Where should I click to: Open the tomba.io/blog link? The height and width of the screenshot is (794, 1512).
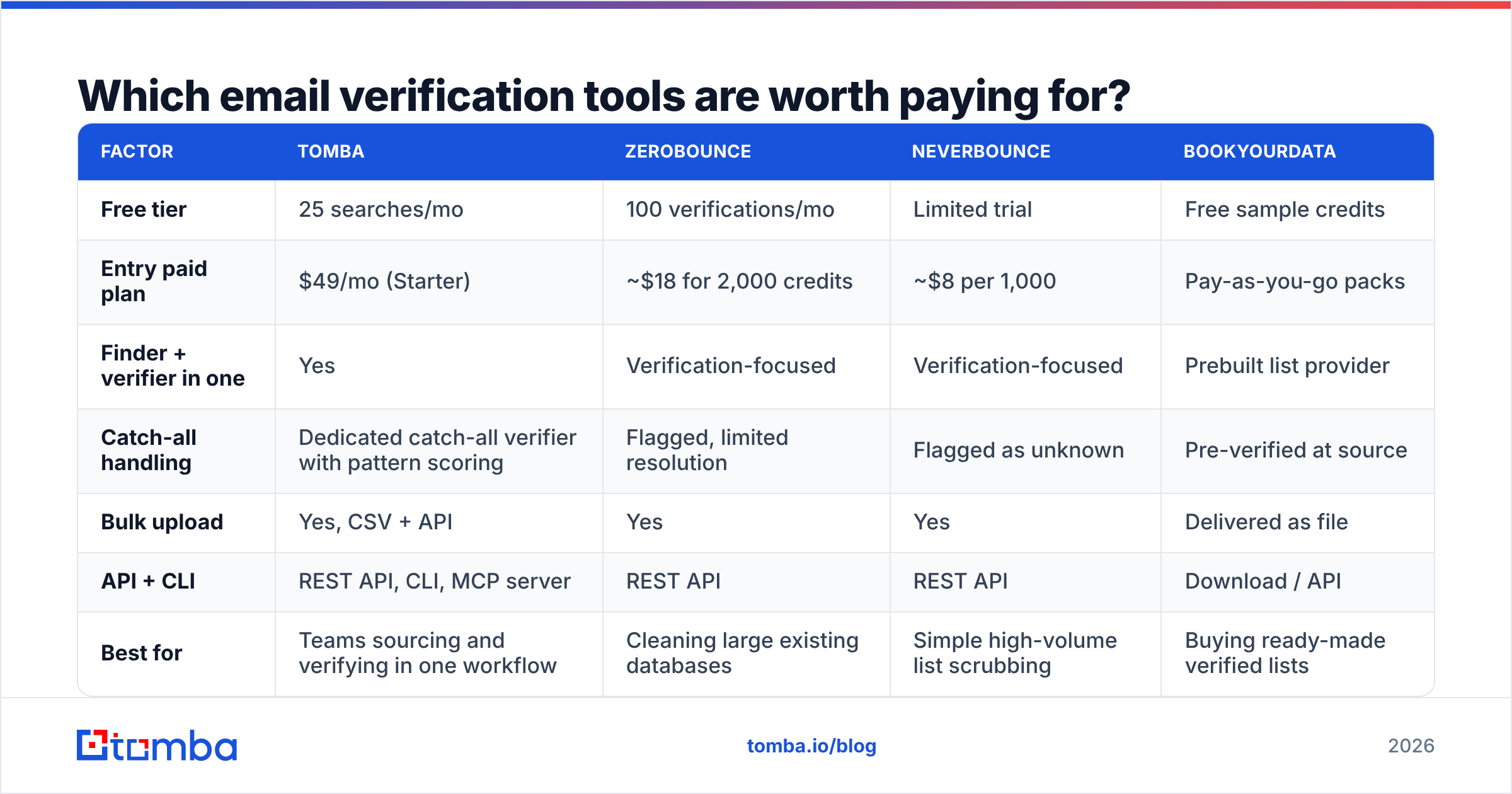coord(811,746)
